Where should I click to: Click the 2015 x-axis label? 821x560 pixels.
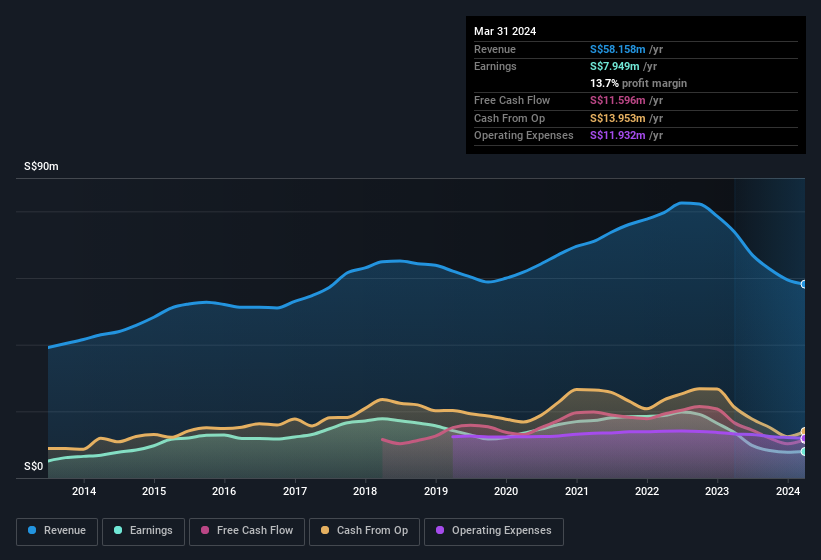[x=154, y=491]
